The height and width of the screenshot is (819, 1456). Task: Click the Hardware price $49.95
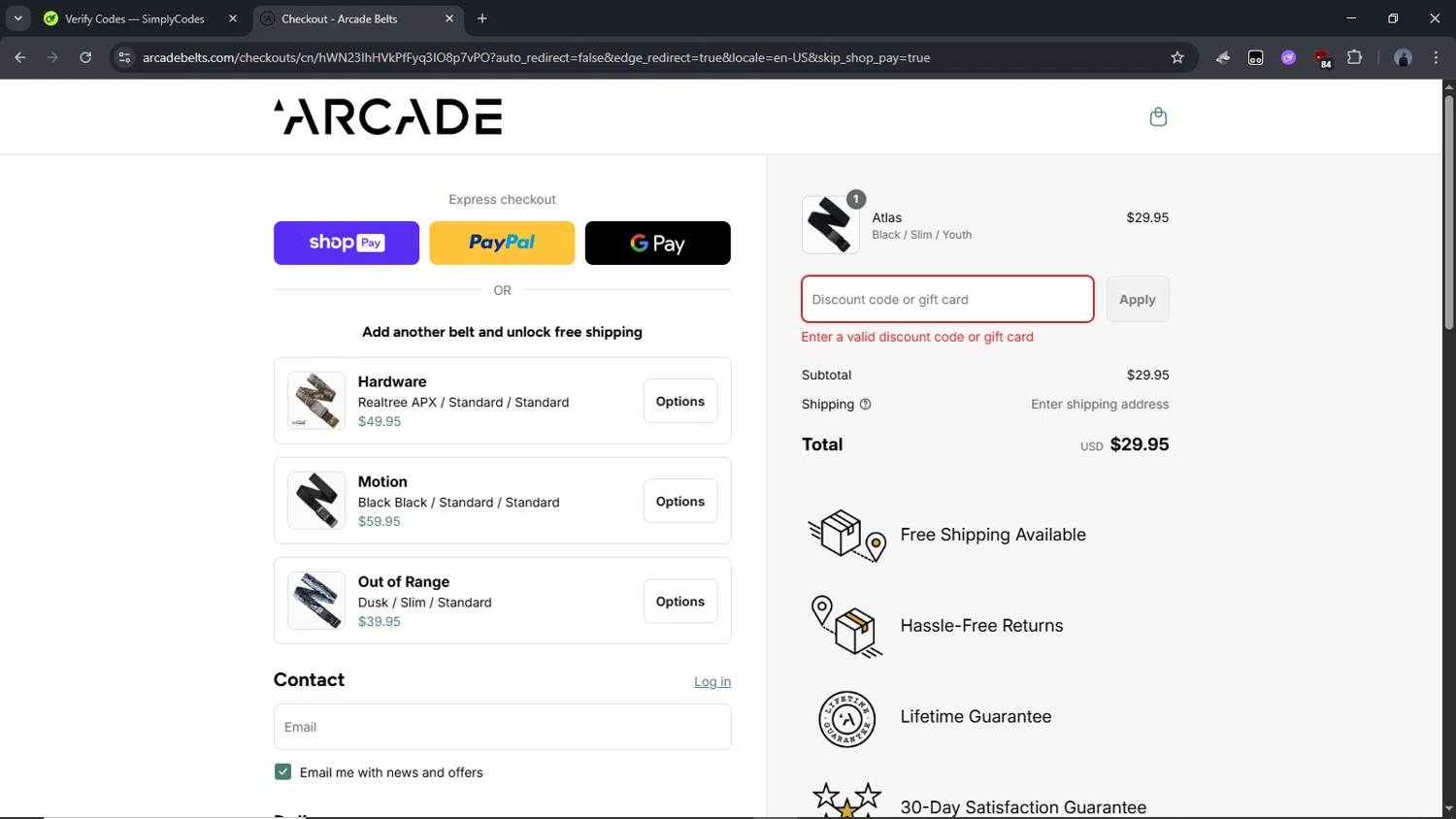(x=380, y=421)
